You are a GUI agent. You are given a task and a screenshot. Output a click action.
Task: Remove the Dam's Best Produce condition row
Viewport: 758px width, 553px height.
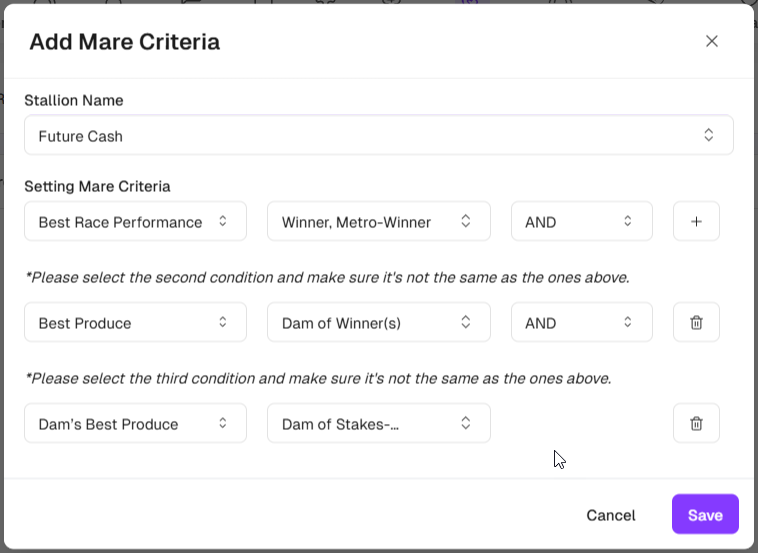696,424
